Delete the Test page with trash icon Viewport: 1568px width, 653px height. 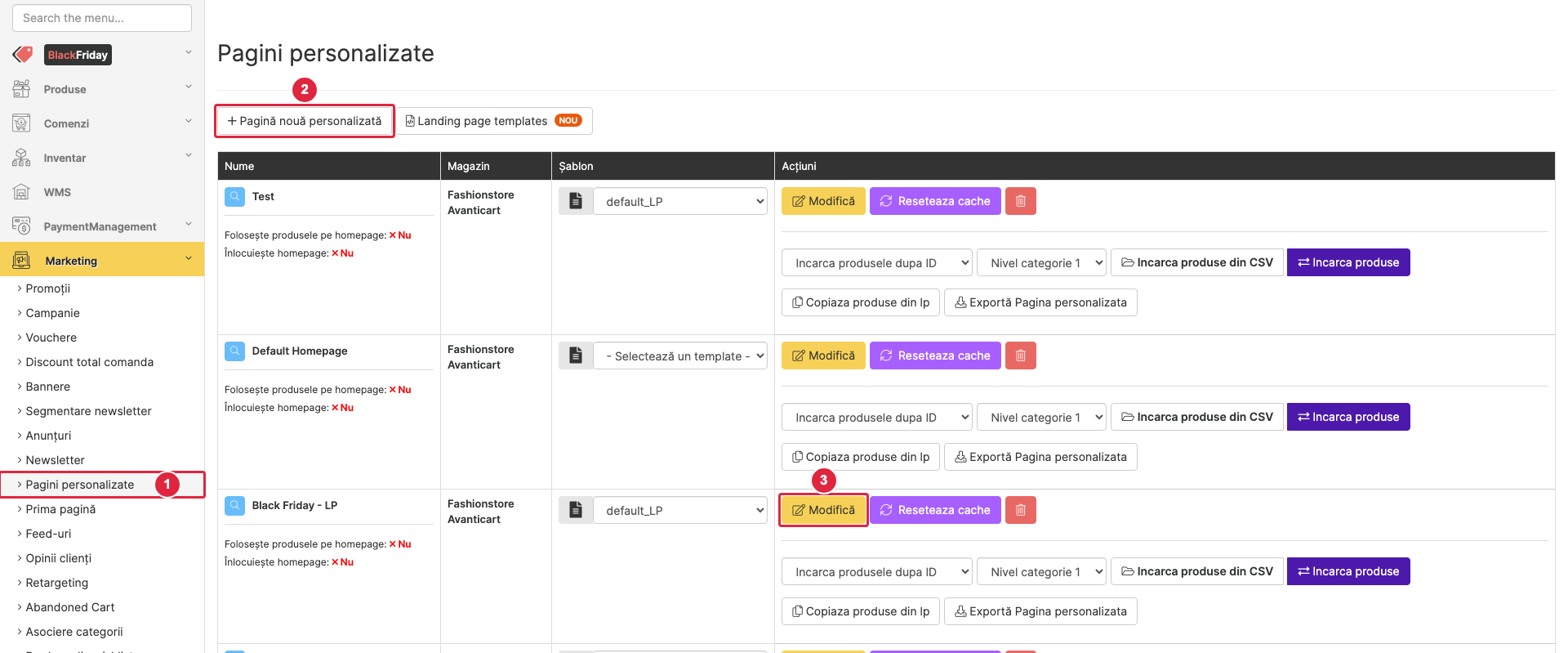[1021, 201]
